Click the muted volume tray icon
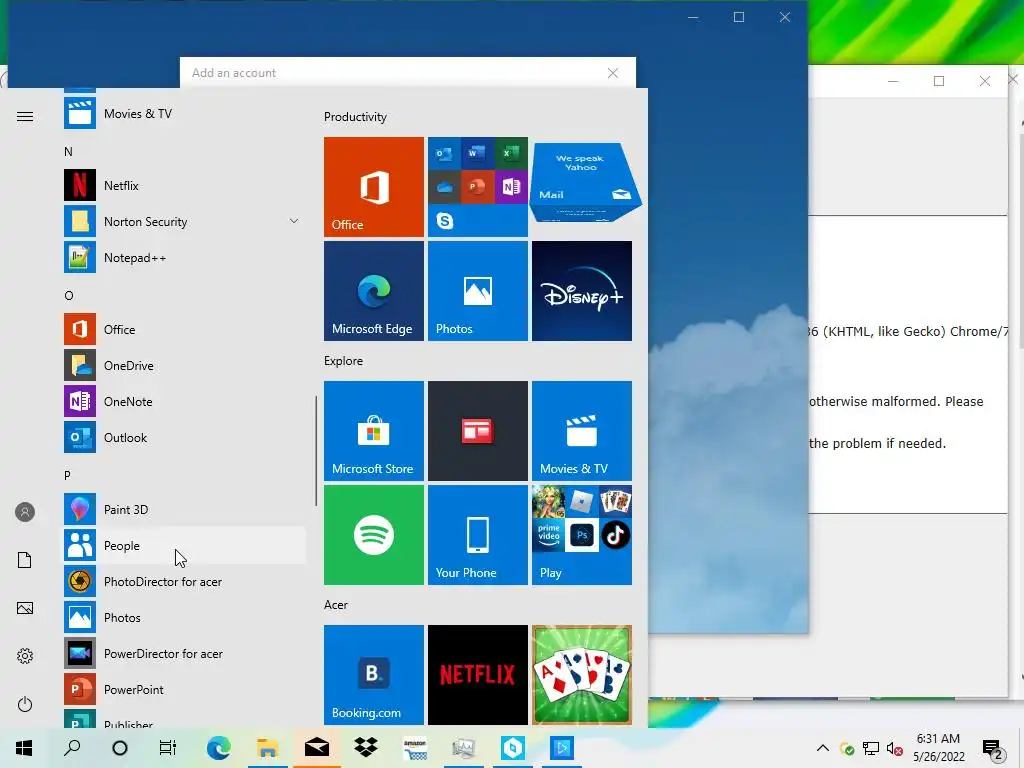The height and width of the screenshot is (768, 1024). point(894,749)
